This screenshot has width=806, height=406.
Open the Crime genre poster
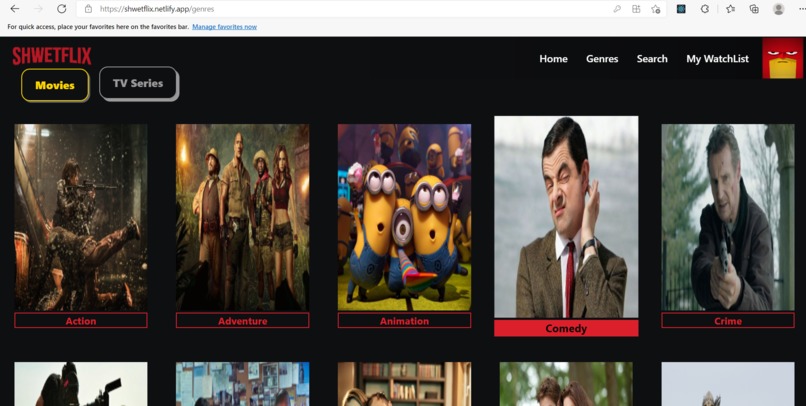(728, 217)
